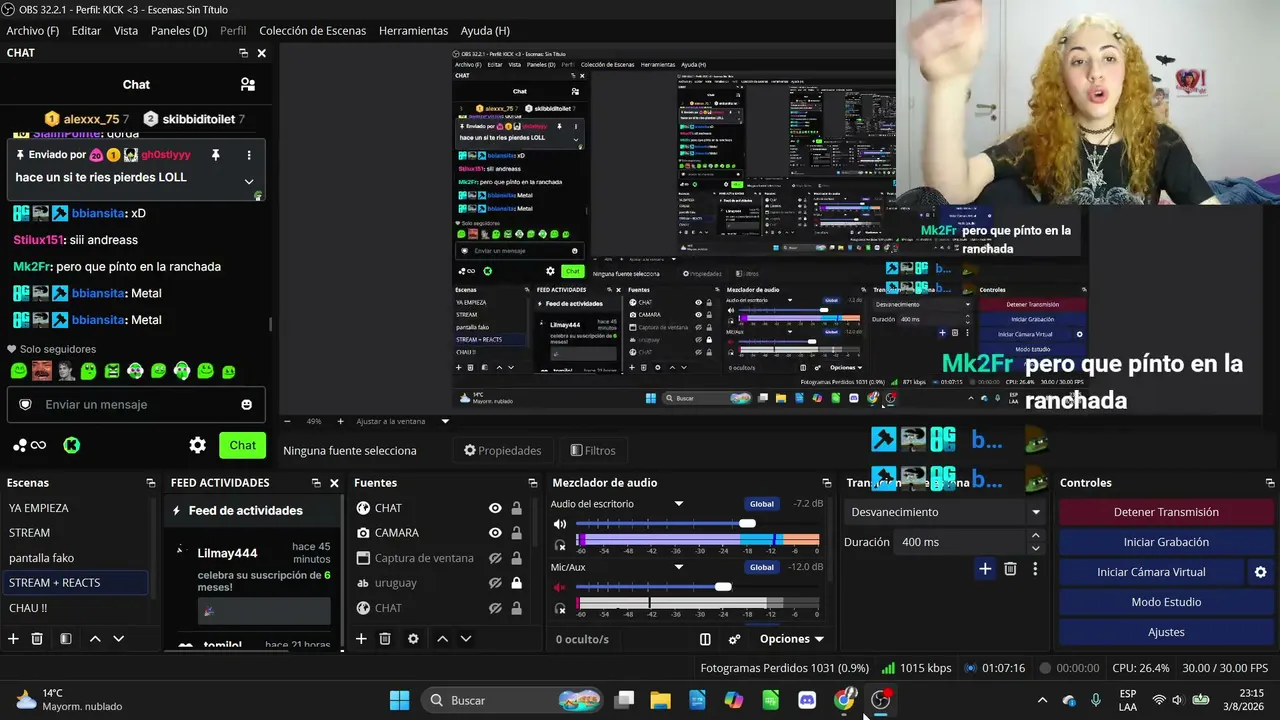Open chat user list icon
Screen dimensions: 1280x720
click(x=248, y=85)
